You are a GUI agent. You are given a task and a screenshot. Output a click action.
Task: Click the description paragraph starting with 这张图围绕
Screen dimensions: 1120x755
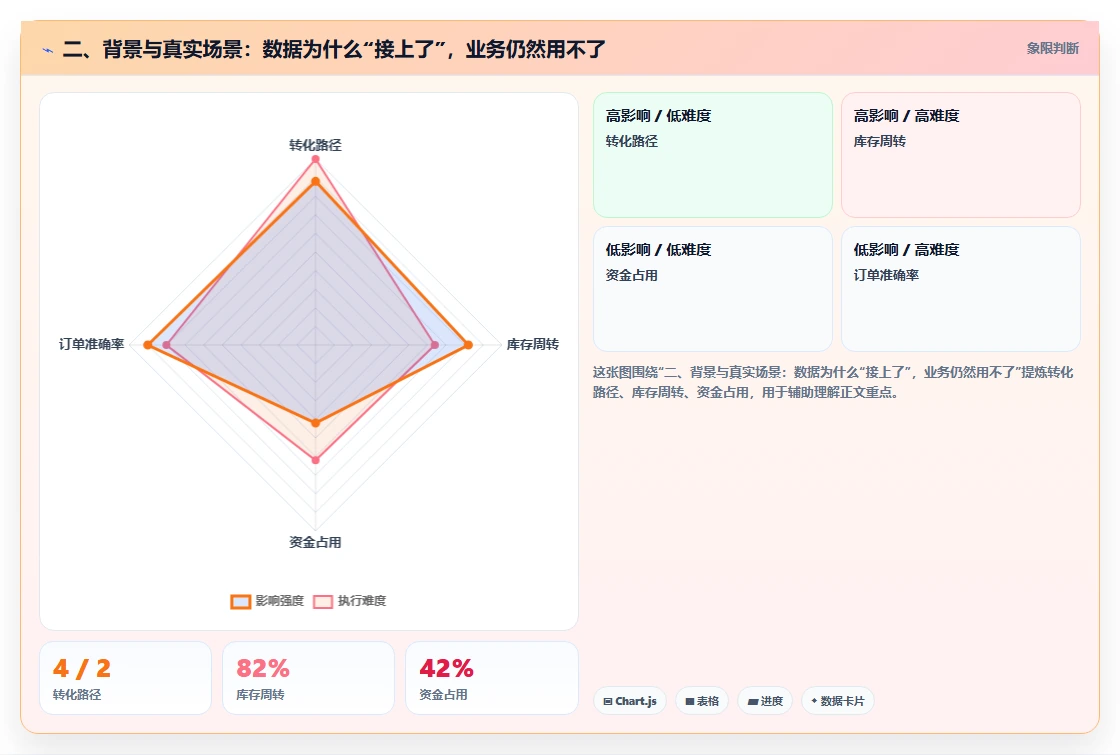833,382
